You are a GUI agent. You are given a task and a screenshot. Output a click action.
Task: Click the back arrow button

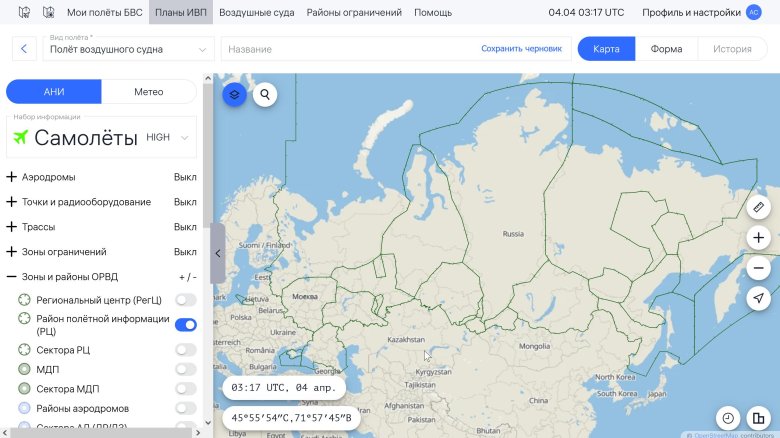pyautogui.click(x=23, y=49)
